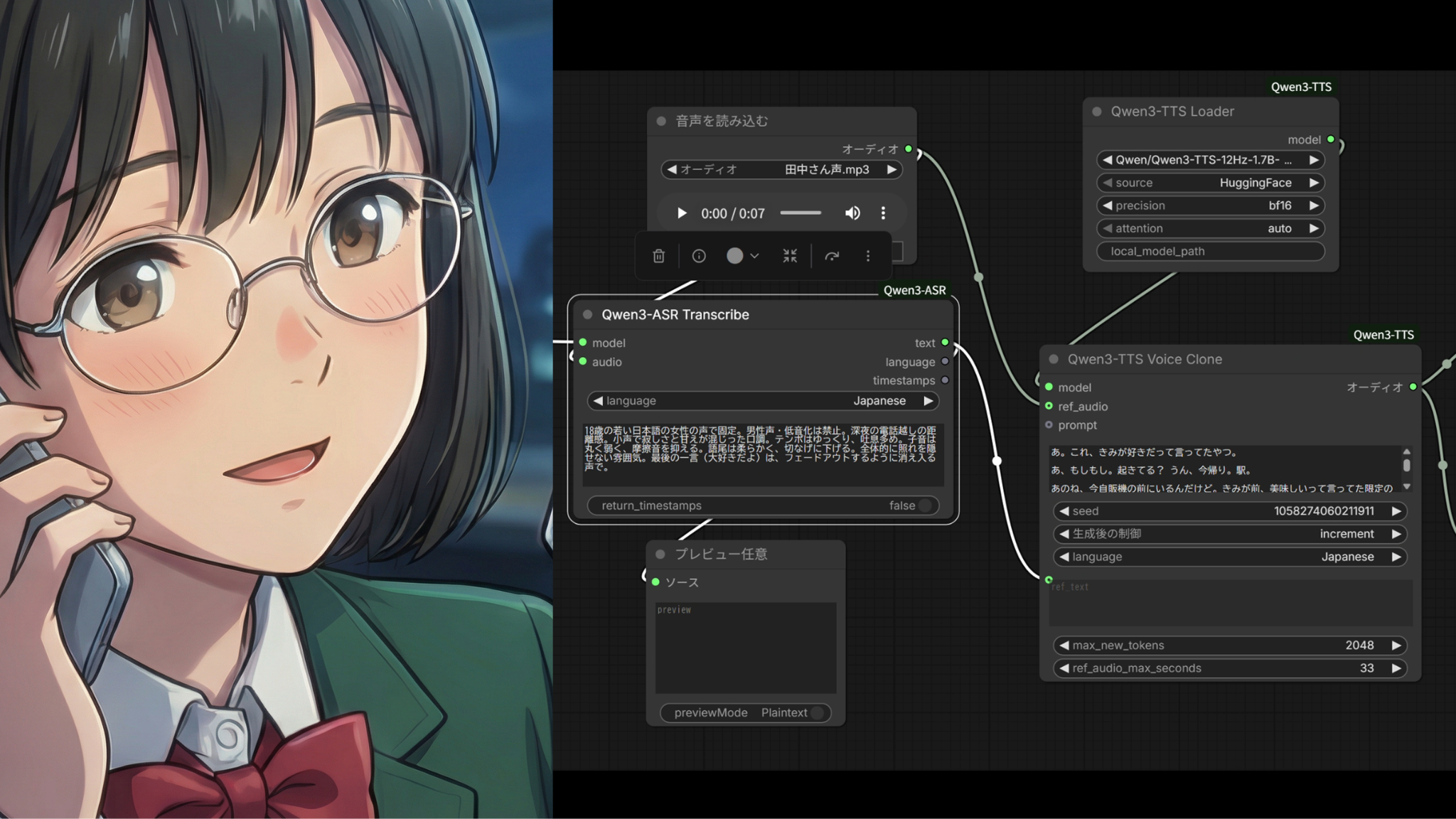Collapse Qwen3-TTS Loader node via title dot
The width and height of the screenshot is (1456, 819).
point(1096,112)
